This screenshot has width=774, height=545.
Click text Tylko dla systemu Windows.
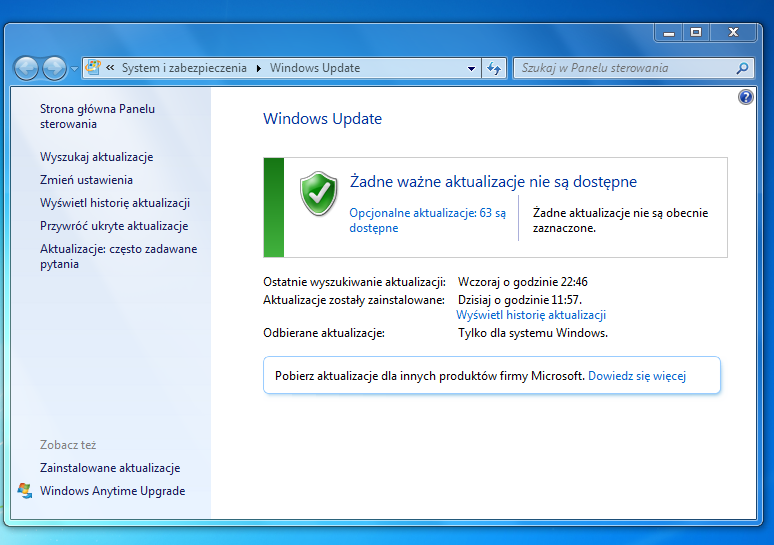coord(533,333)
